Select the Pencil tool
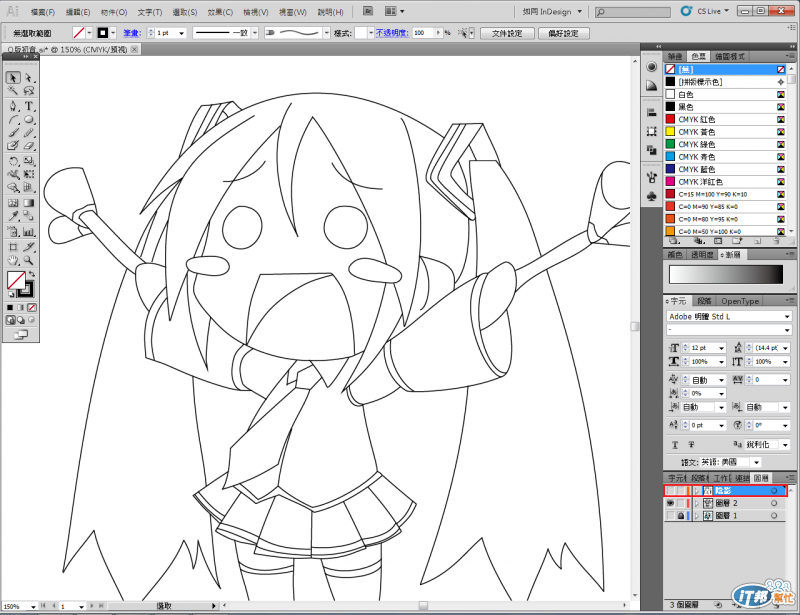This screenshot has width=800, height=615. pyautogui.click(x=29, y=133)
